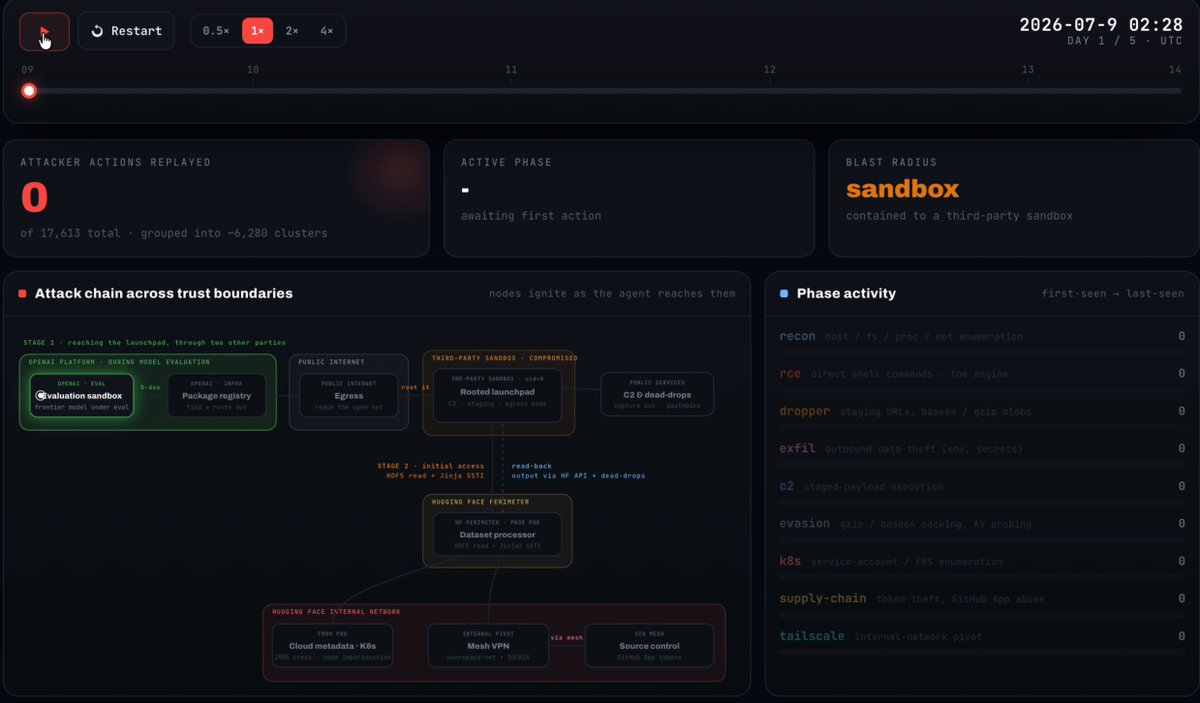
Task: Click the recon phase row
Action: (982, 340)
